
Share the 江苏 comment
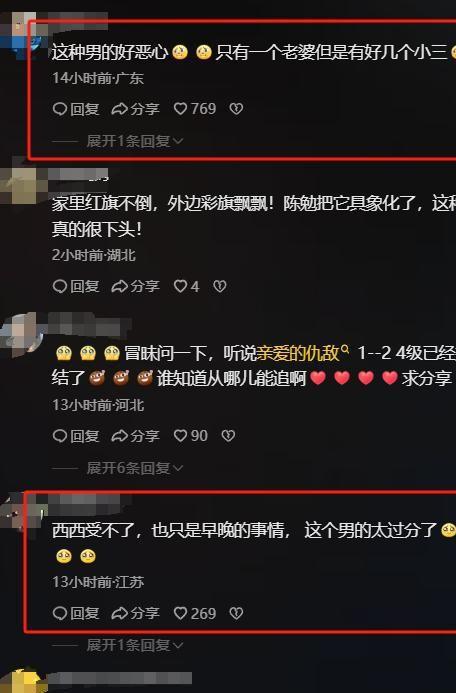click(x=135, y=613)
